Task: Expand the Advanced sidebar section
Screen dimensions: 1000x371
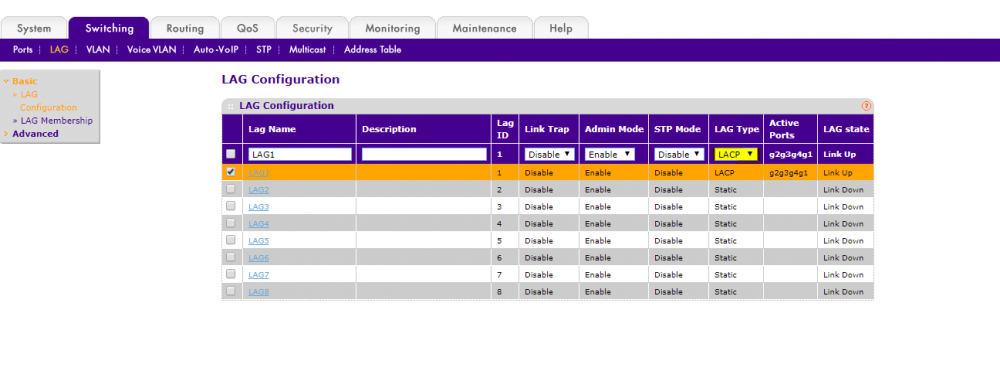Action: point(35,134)
